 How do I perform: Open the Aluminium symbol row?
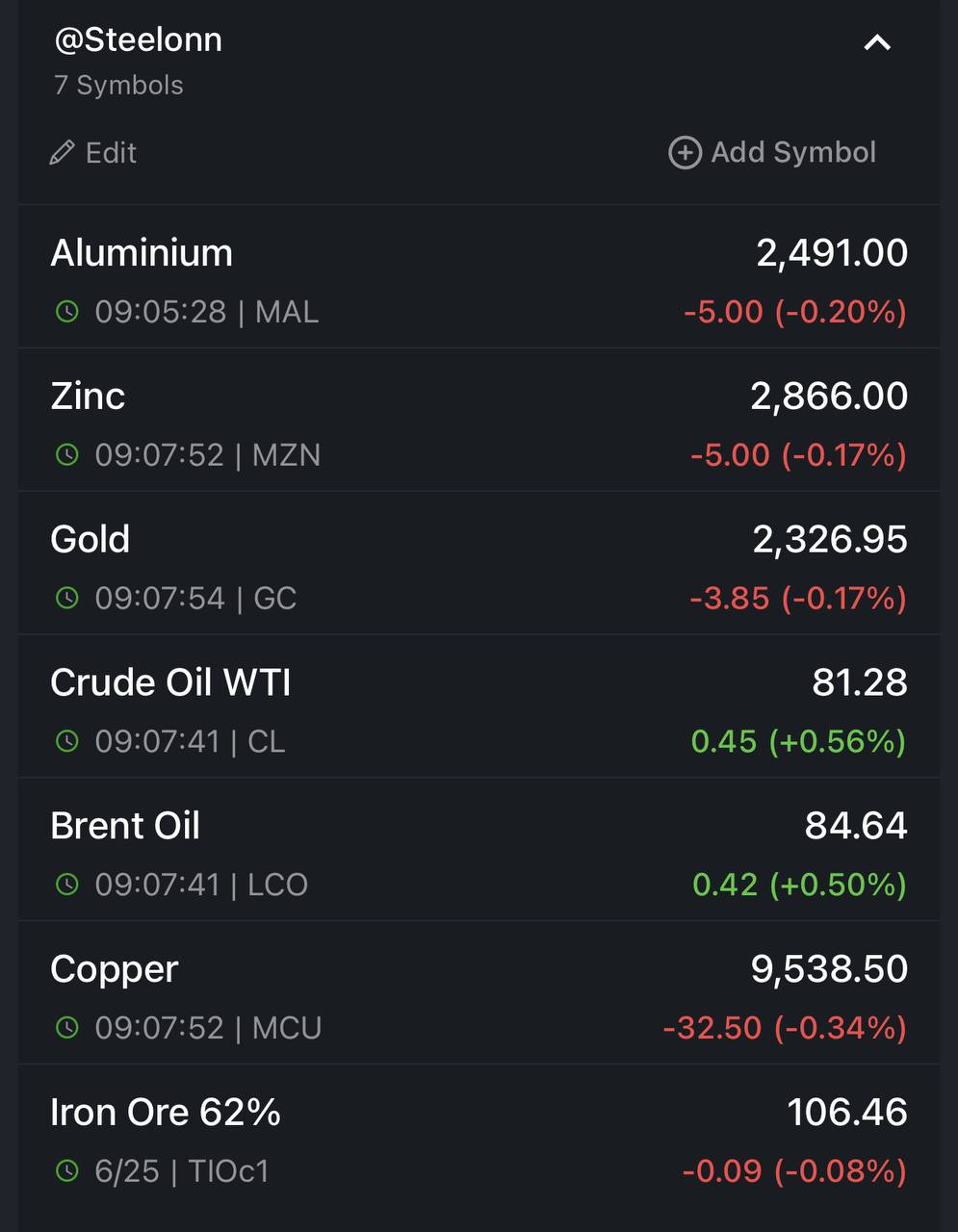point(479,277)
